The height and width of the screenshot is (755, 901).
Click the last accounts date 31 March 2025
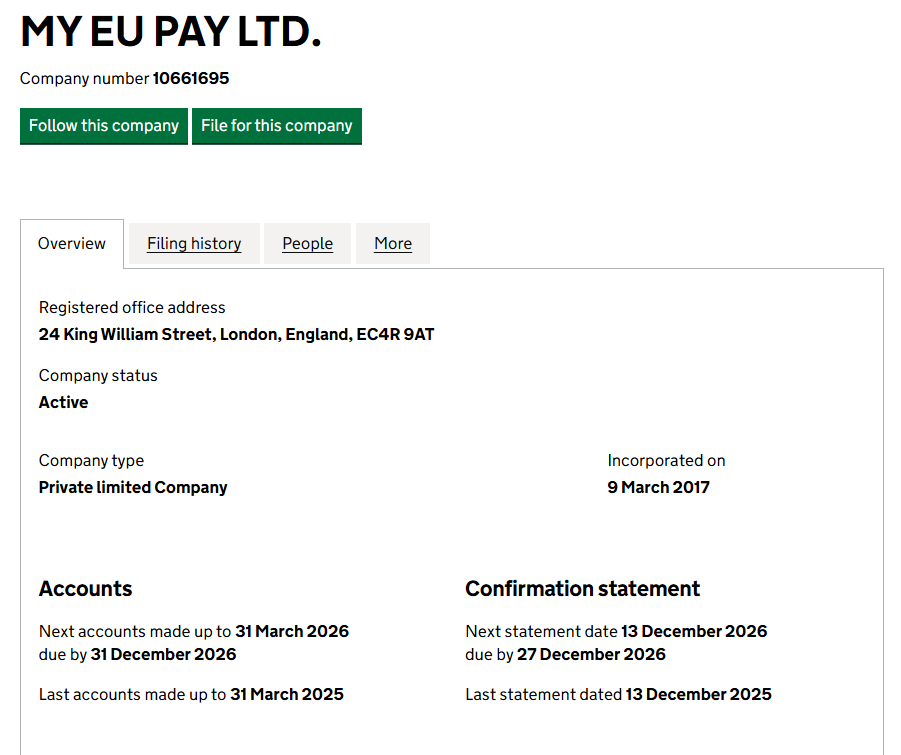[287, 694]
